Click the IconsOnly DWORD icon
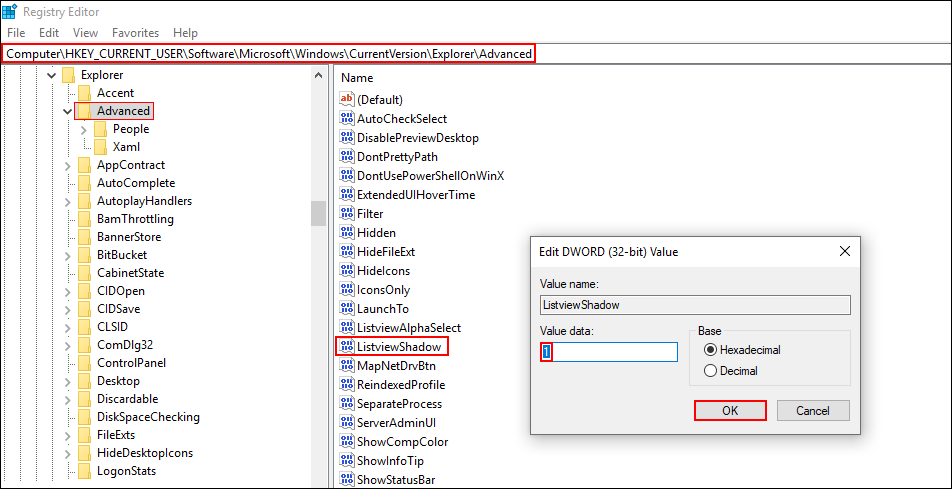 [x=347, y=289]
